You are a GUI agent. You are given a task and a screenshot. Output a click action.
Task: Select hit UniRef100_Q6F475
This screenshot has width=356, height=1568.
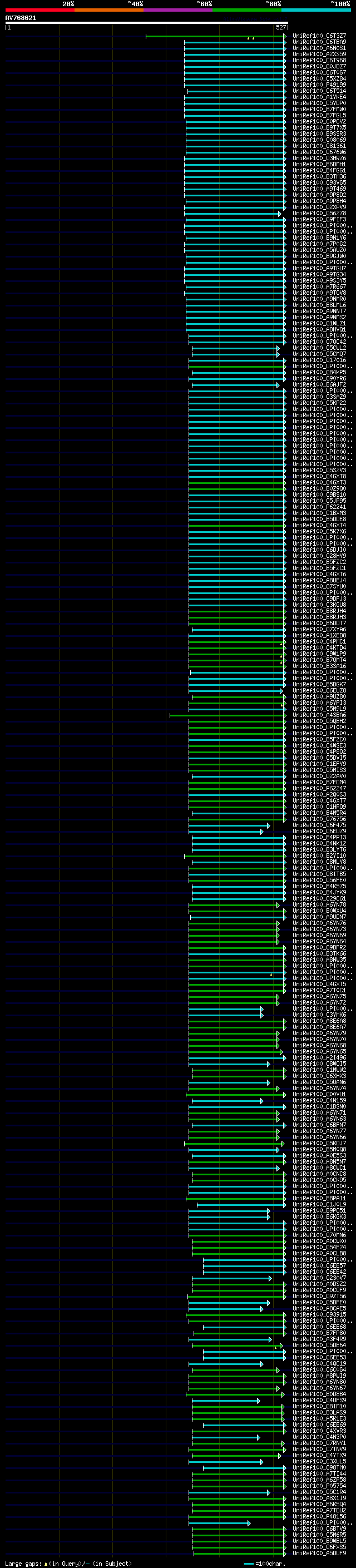point(319,825)
